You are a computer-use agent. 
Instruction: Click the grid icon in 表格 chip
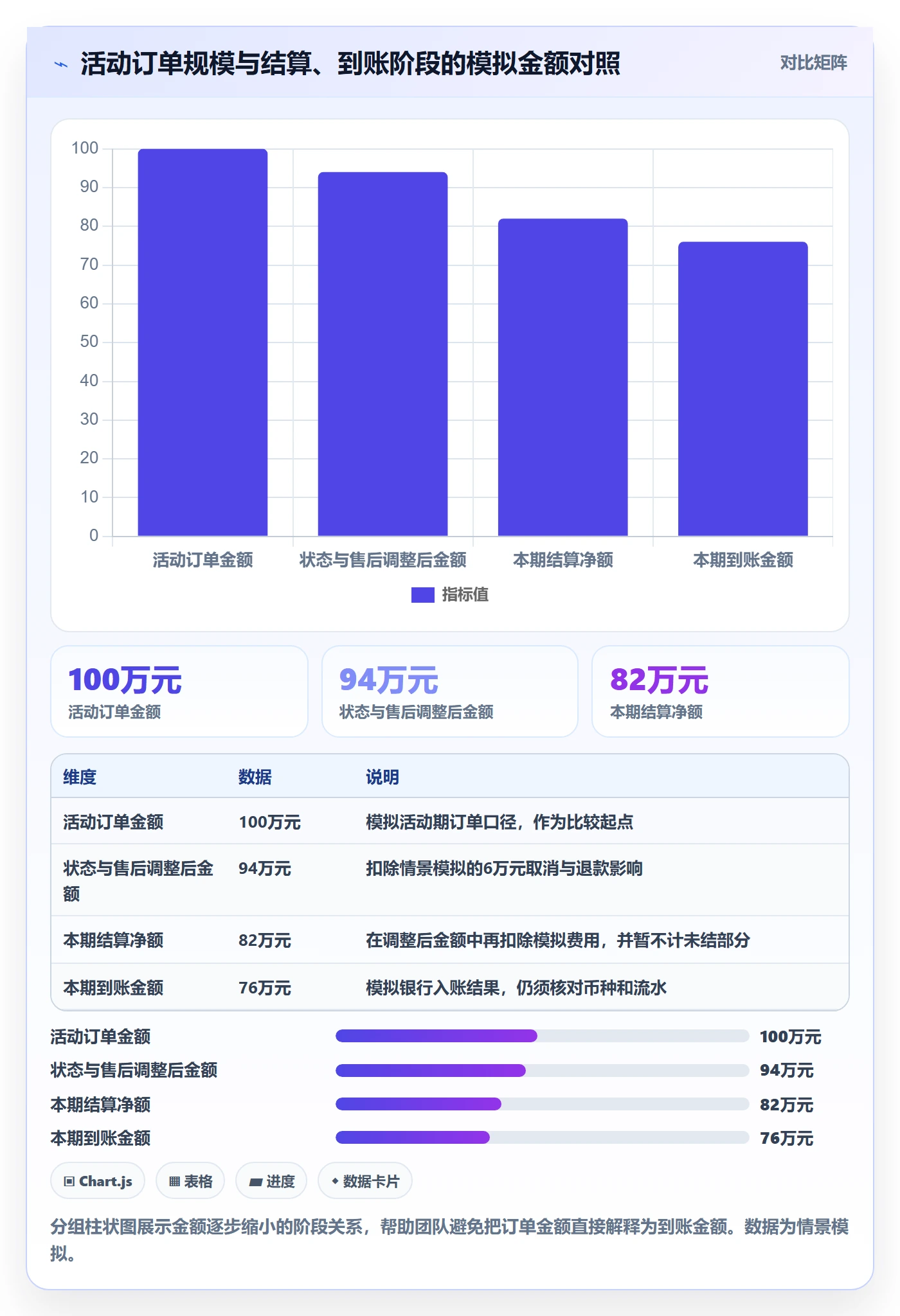point(174,1181)
